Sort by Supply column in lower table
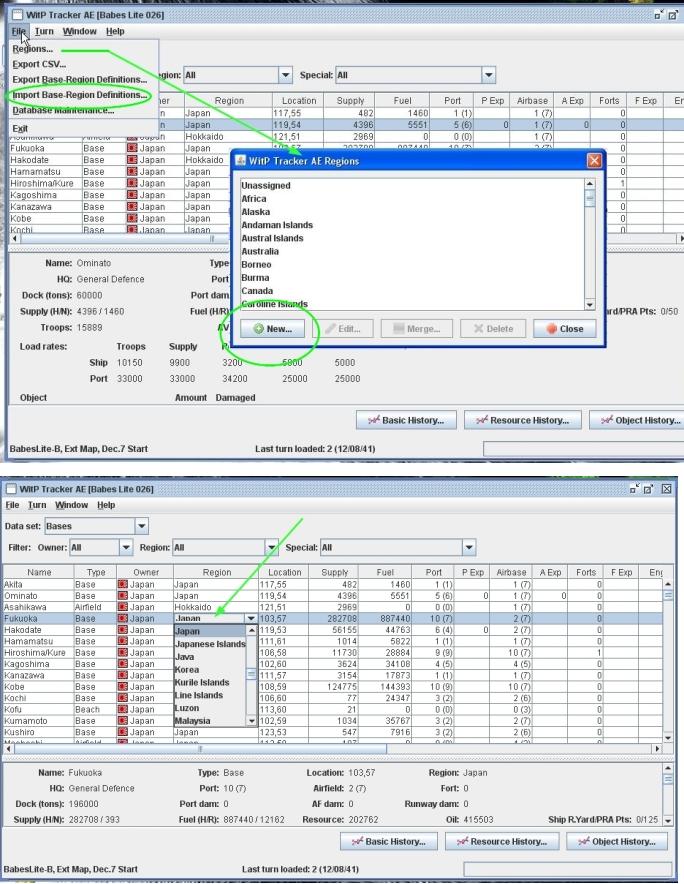The image size is (684, 884). click(334, 572)
